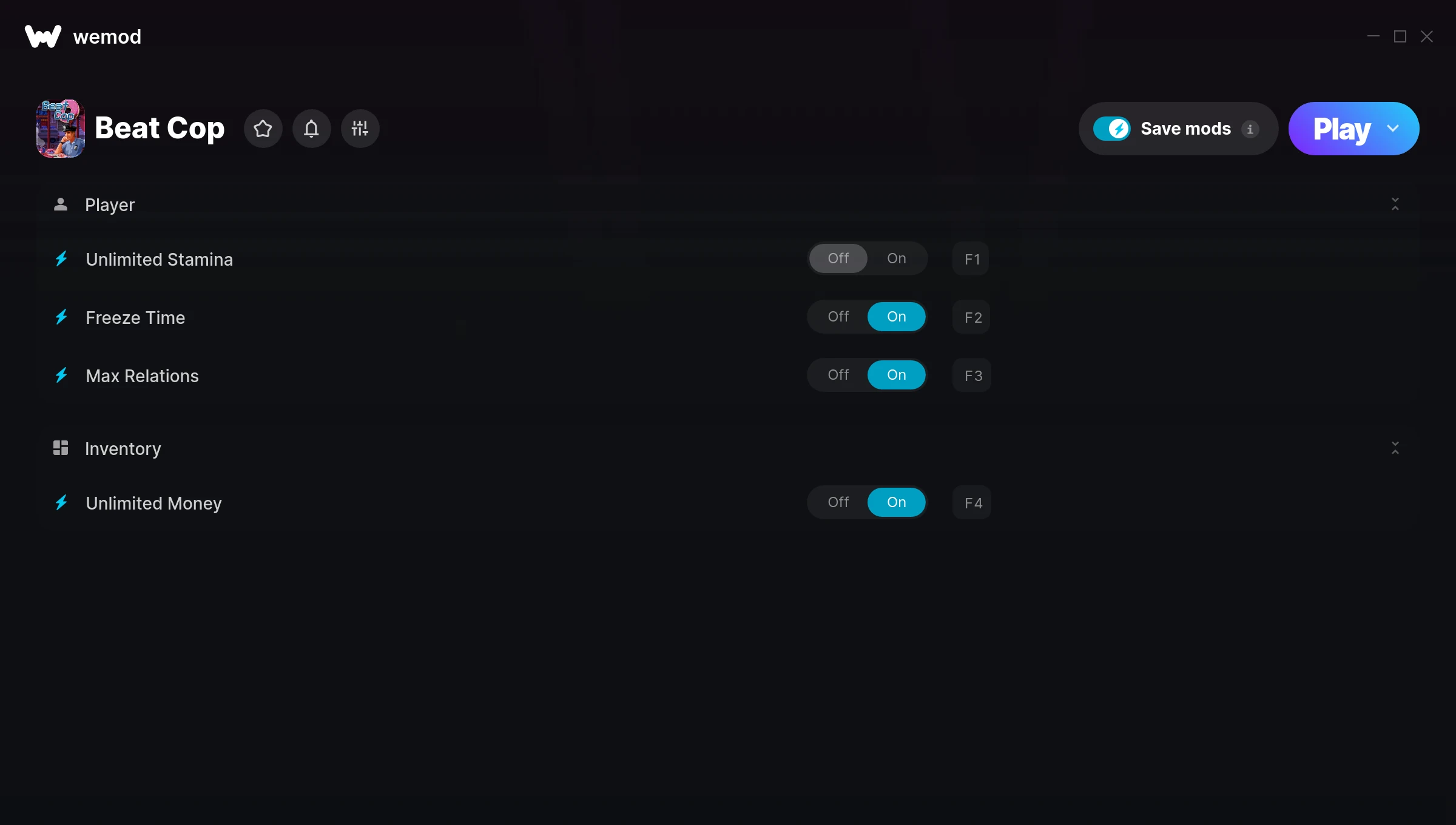
Task: Collapse the Player section
Action: [x=1395, y=204]
